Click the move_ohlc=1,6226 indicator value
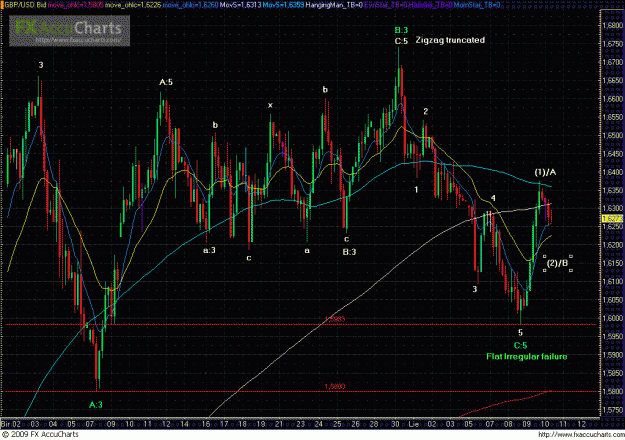 point(133,5)
